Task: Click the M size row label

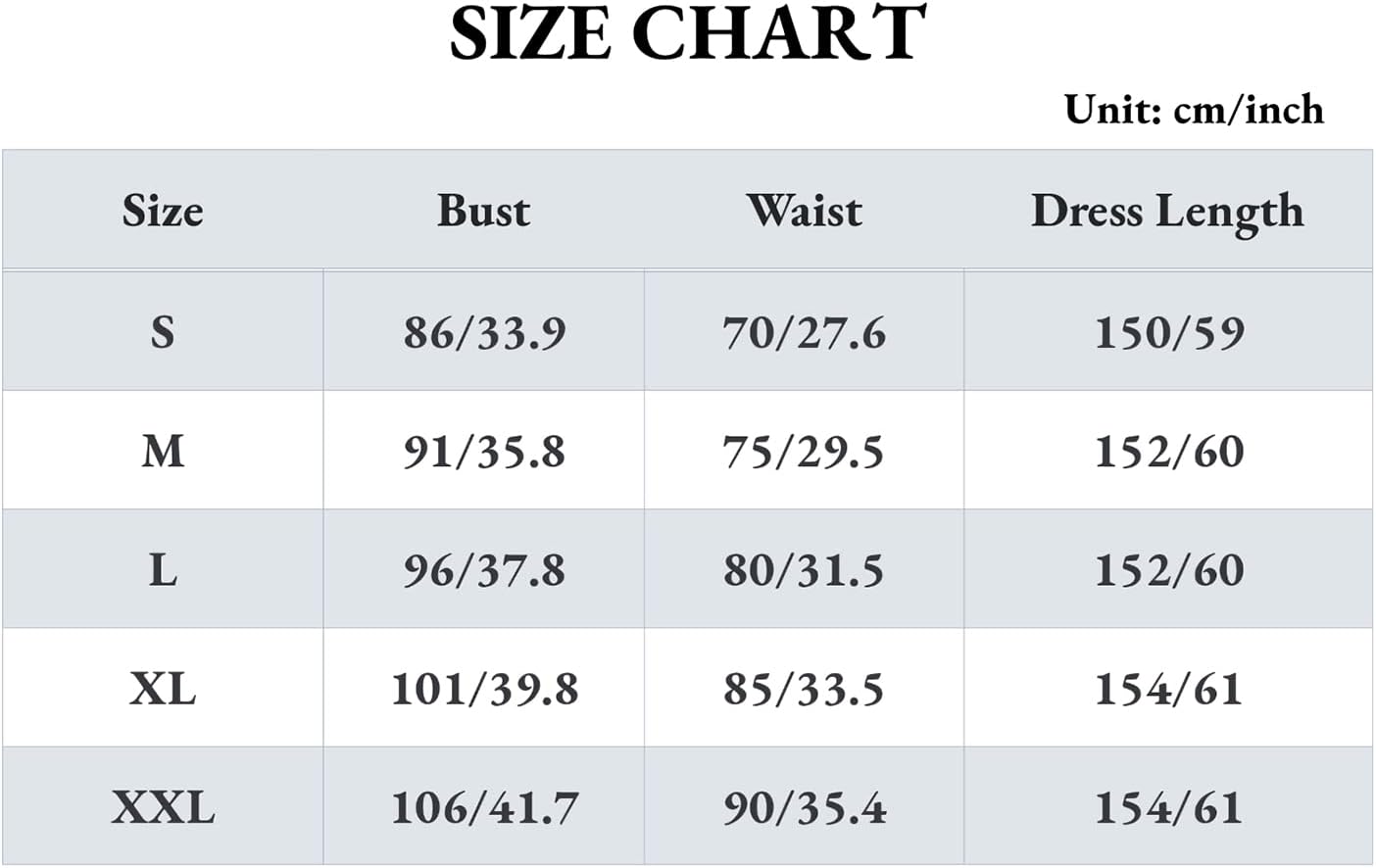Action: tap(163, 451)
